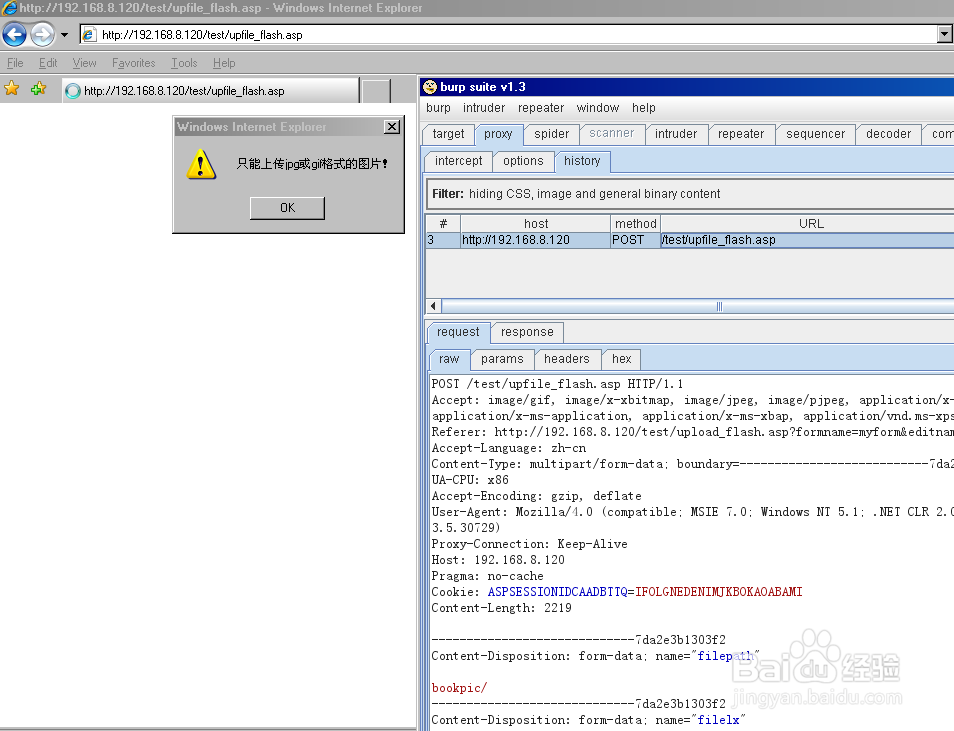Switch to the scanner tab
The height and width of the screenshot is (731, 954).
click(x=611, y=133)
